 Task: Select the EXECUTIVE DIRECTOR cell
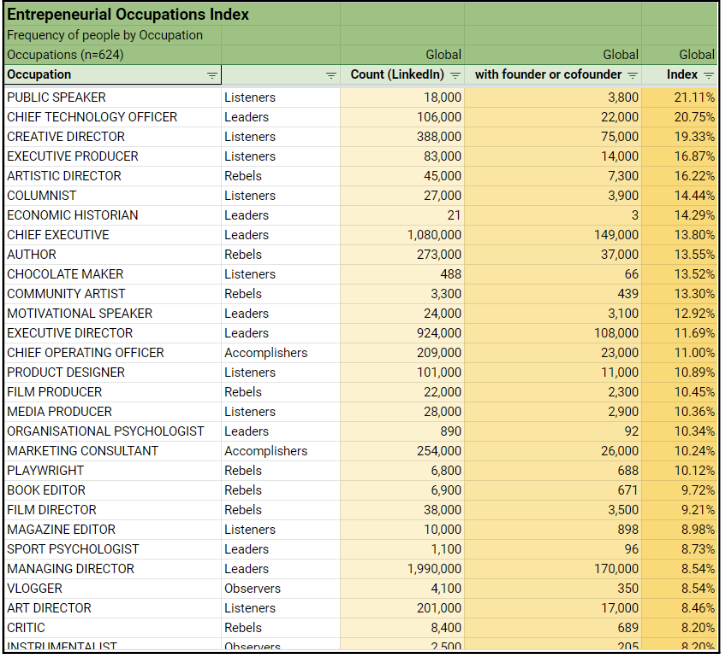coord(113,333)
